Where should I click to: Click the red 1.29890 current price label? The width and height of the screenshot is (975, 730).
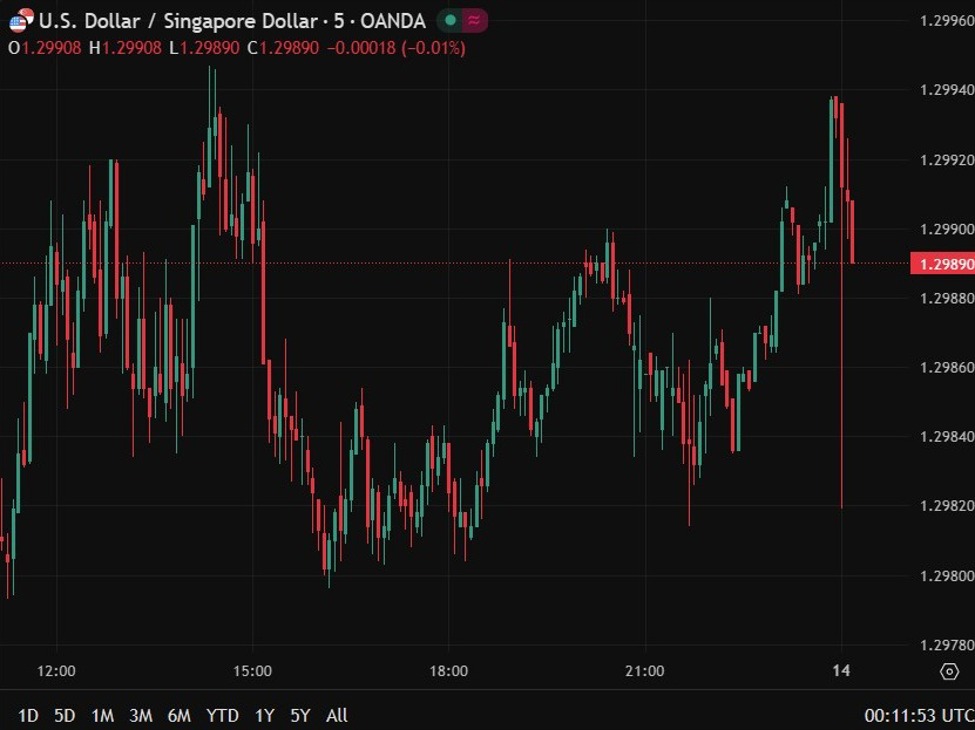(941, 264)
